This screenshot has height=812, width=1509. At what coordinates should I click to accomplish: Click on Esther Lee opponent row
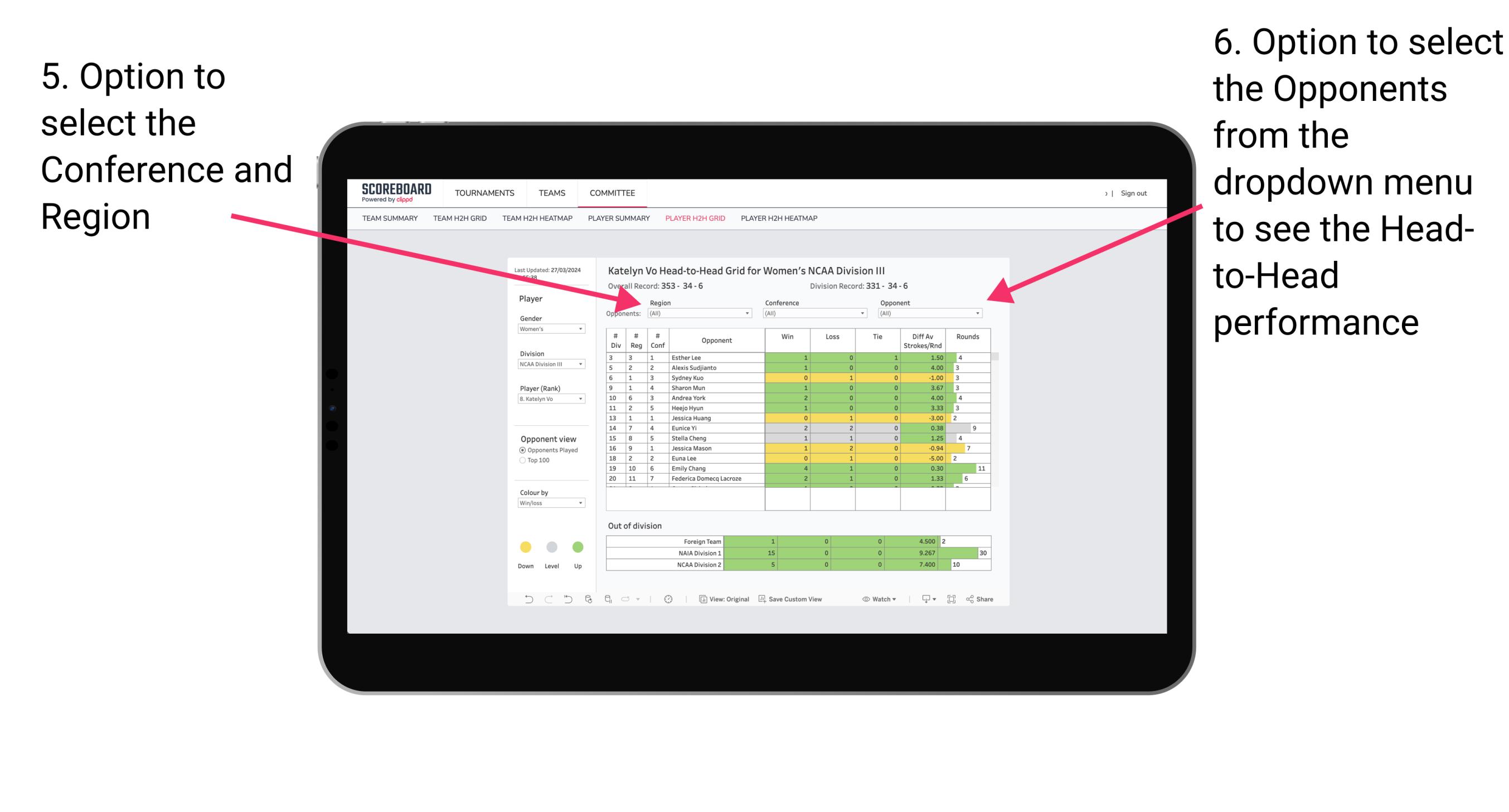pos(715,358)
